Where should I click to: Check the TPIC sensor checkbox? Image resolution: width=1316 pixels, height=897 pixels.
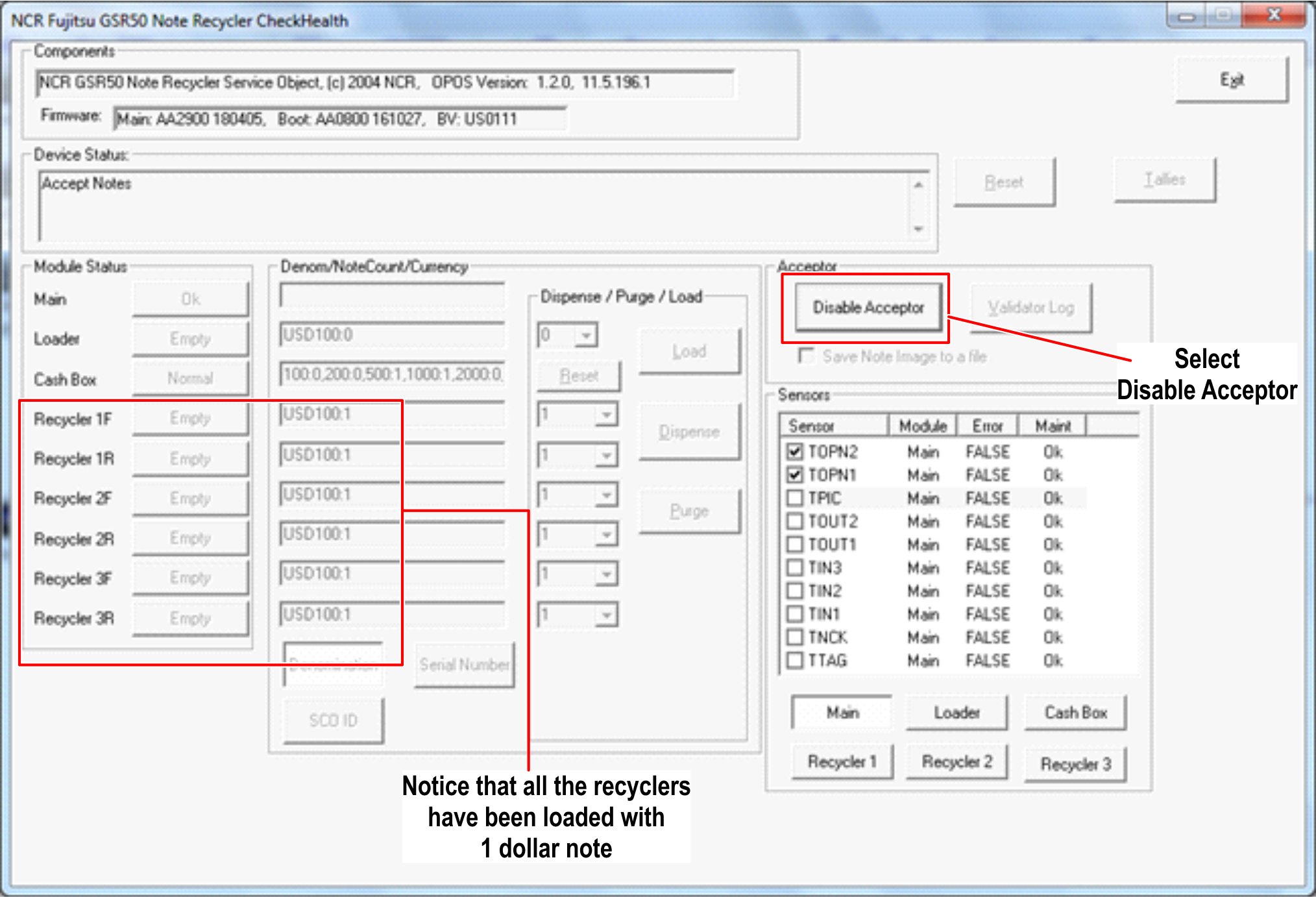[x=794, y=498]
